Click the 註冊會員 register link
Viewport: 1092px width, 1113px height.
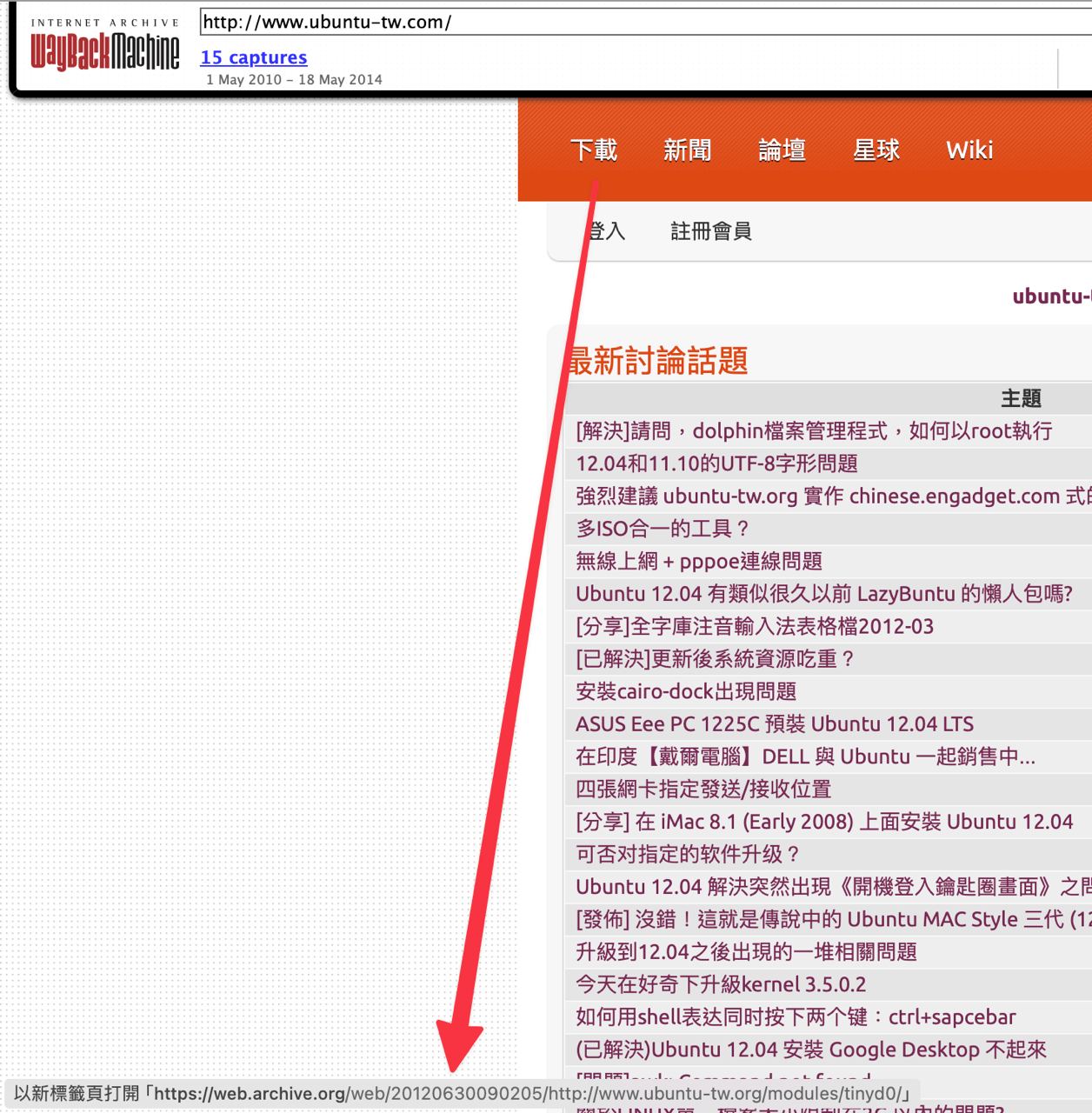710,231
